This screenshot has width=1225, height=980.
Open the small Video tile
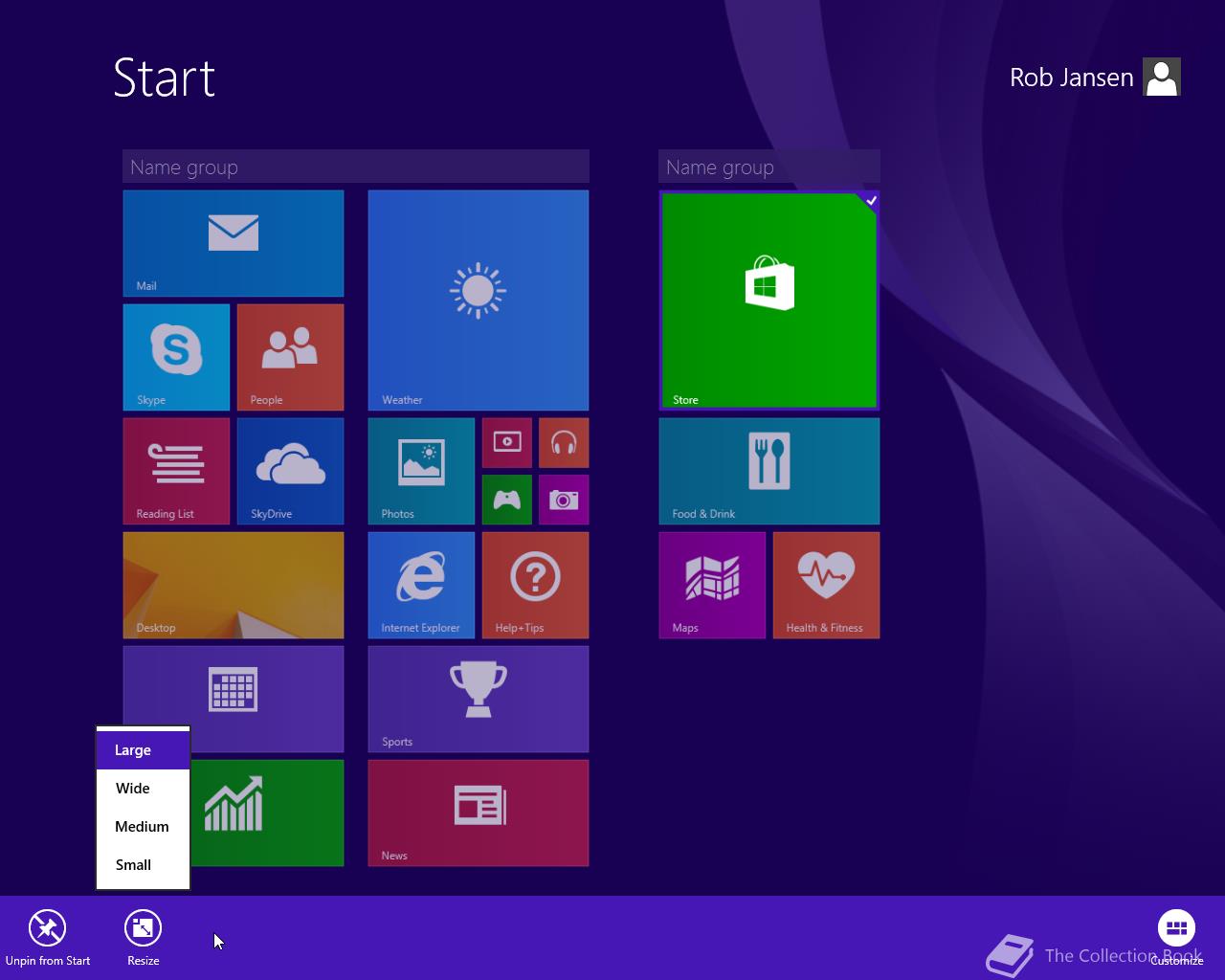point(507,442)
